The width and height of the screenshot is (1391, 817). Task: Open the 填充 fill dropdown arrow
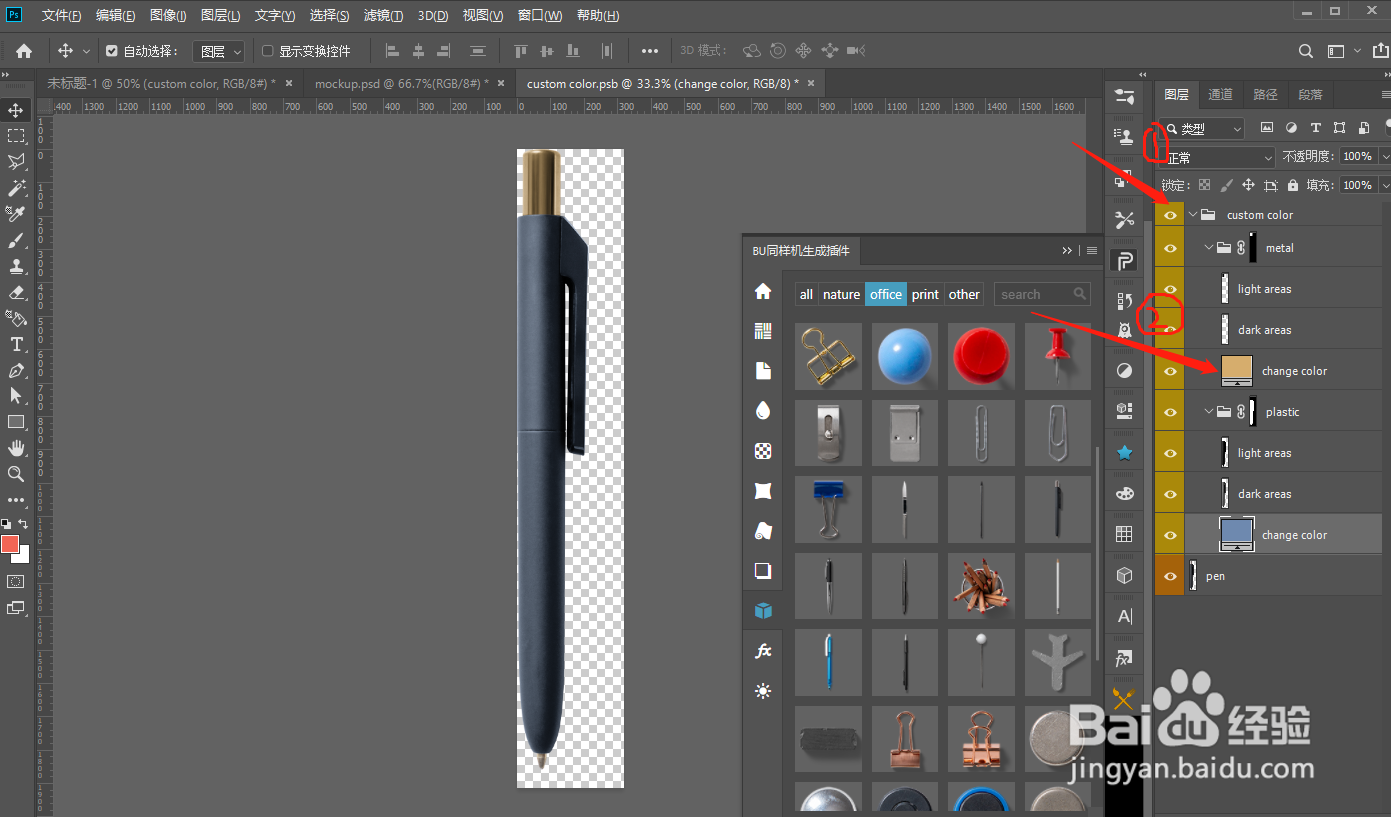[x=1384, y=185]
